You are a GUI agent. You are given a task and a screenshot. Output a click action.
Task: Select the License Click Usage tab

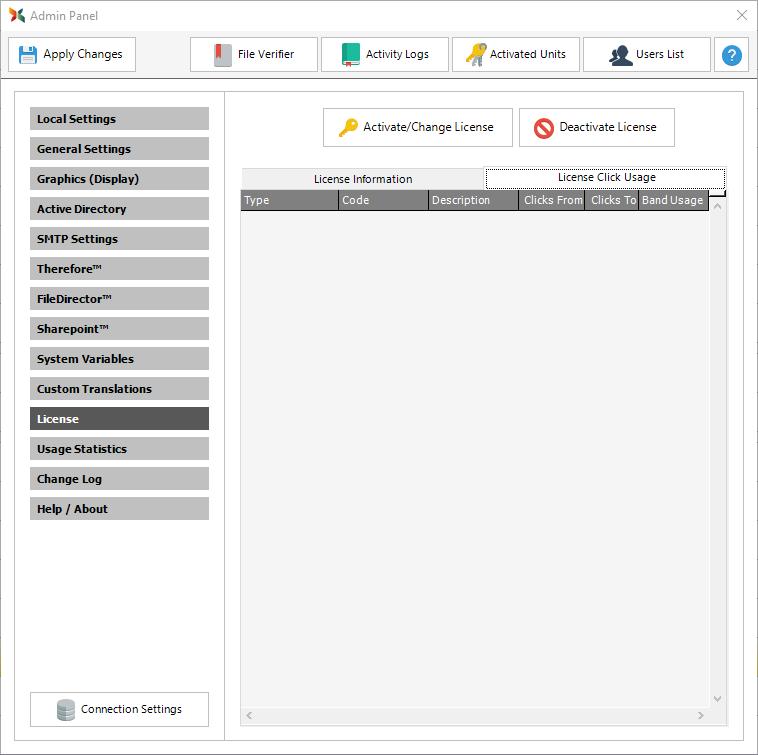coord(606,178)
